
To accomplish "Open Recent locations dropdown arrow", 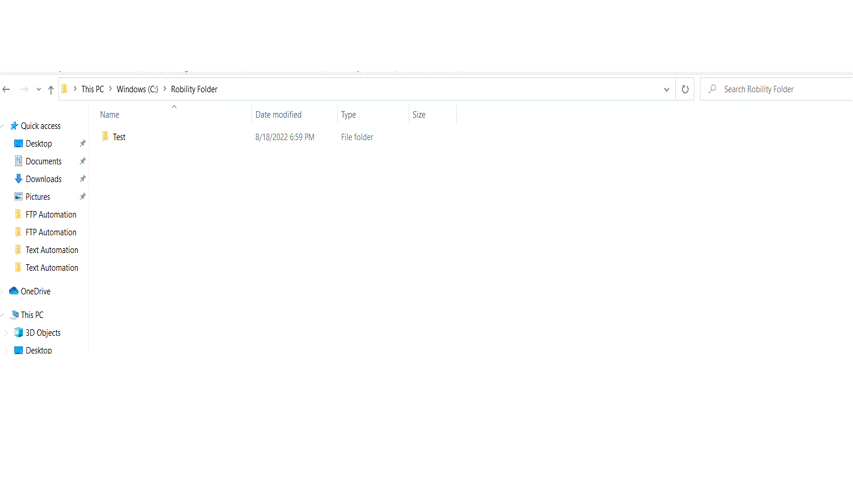I will pyautogui.click(x=38, y=89).
